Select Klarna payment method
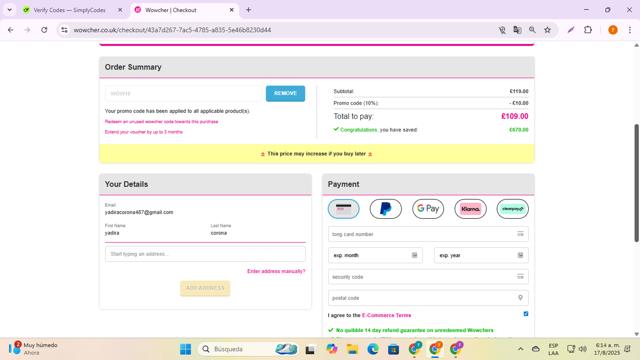Viewport: 640px width, 360px height. (470, 209)
